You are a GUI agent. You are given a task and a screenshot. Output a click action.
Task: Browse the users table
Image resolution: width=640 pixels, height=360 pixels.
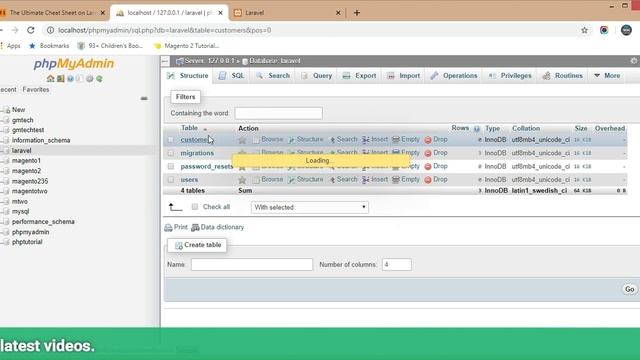[x=268, y=180]
